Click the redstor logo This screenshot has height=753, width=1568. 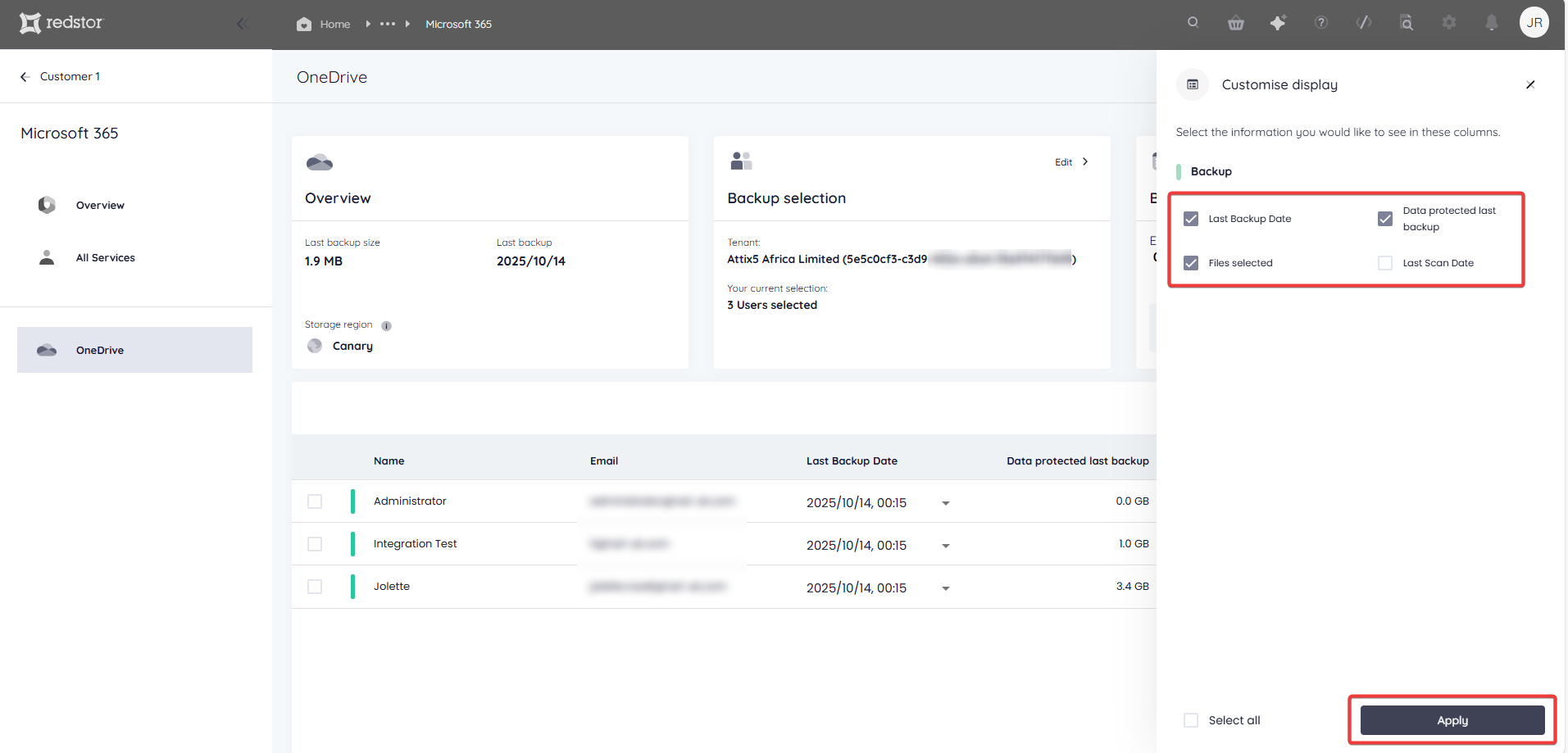(x=61, y=23)
